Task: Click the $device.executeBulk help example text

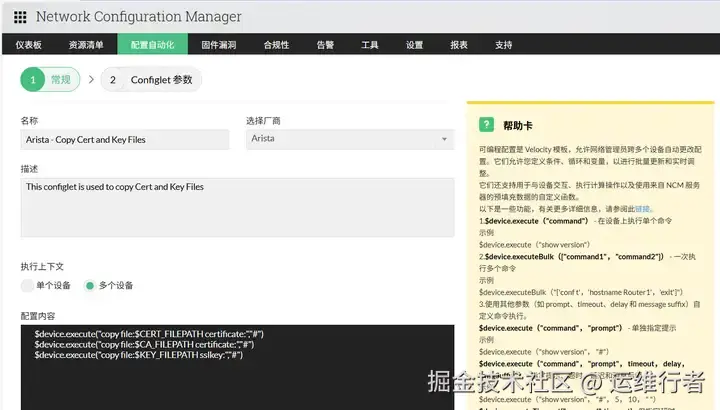Action: (x=581, y=292)
